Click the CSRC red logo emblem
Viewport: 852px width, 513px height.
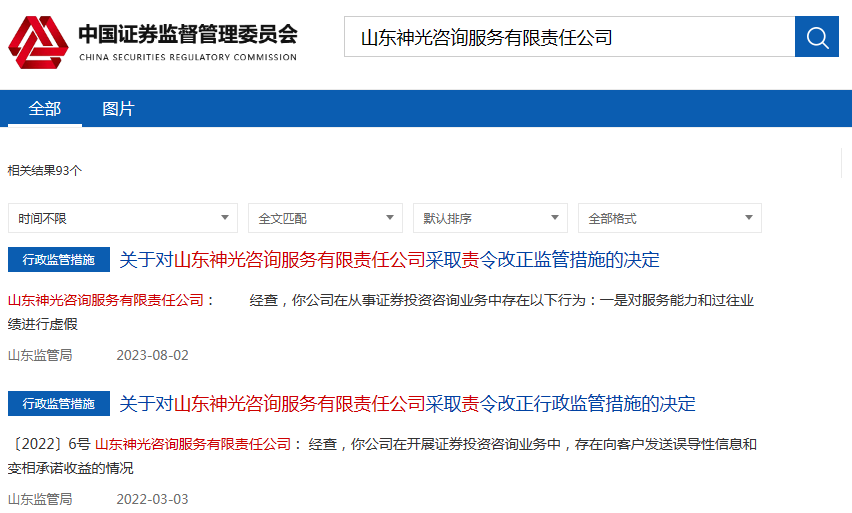click(38, 42)
